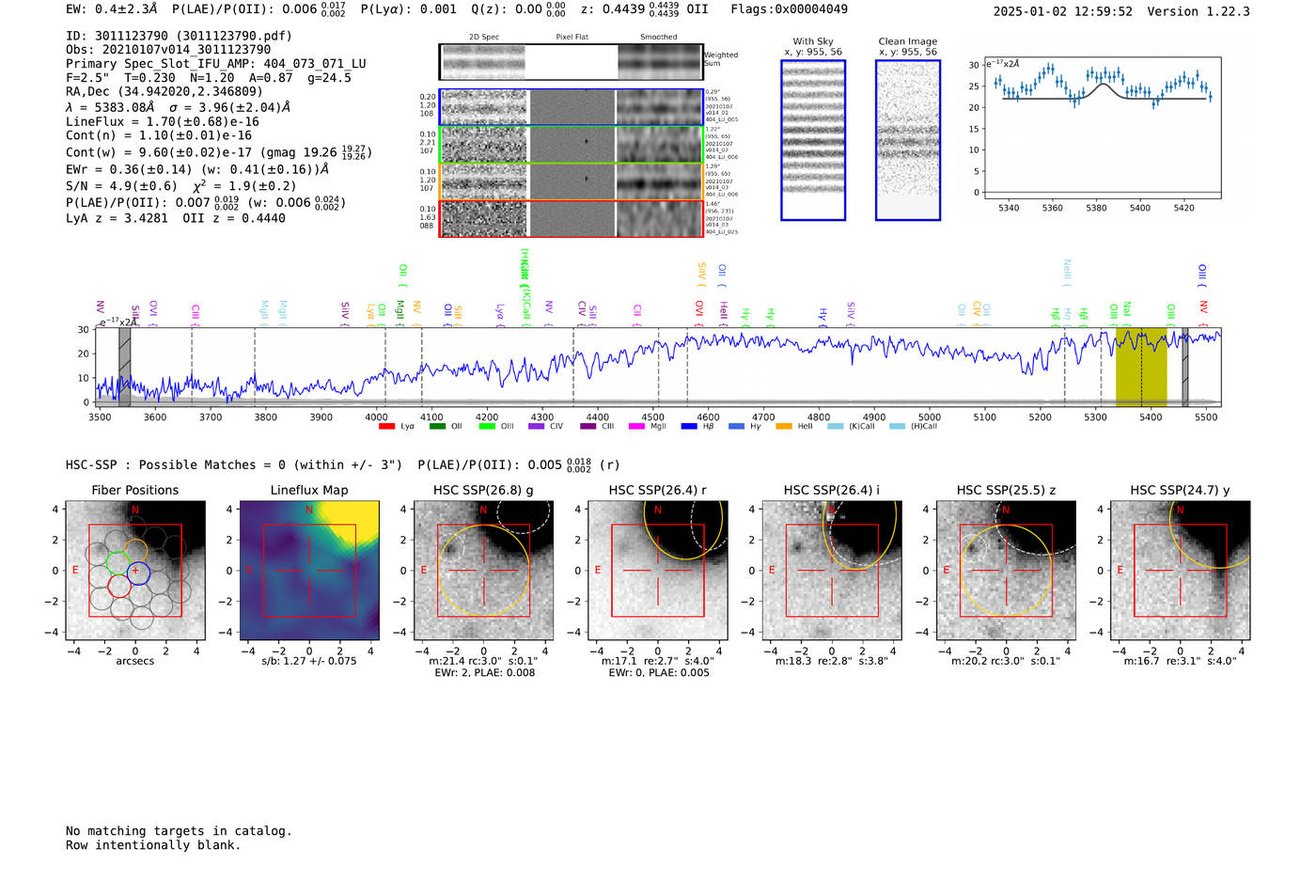Click the hatched gray band near 3550 Å

click(x=124, y=367)
